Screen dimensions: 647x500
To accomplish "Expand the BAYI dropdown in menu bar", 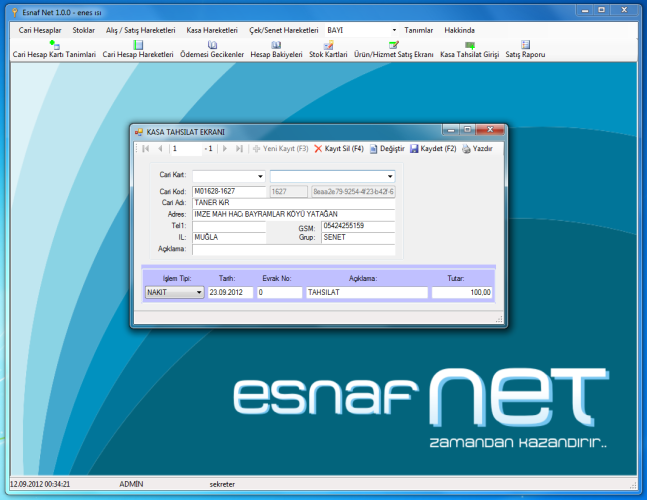I will 394,30.
